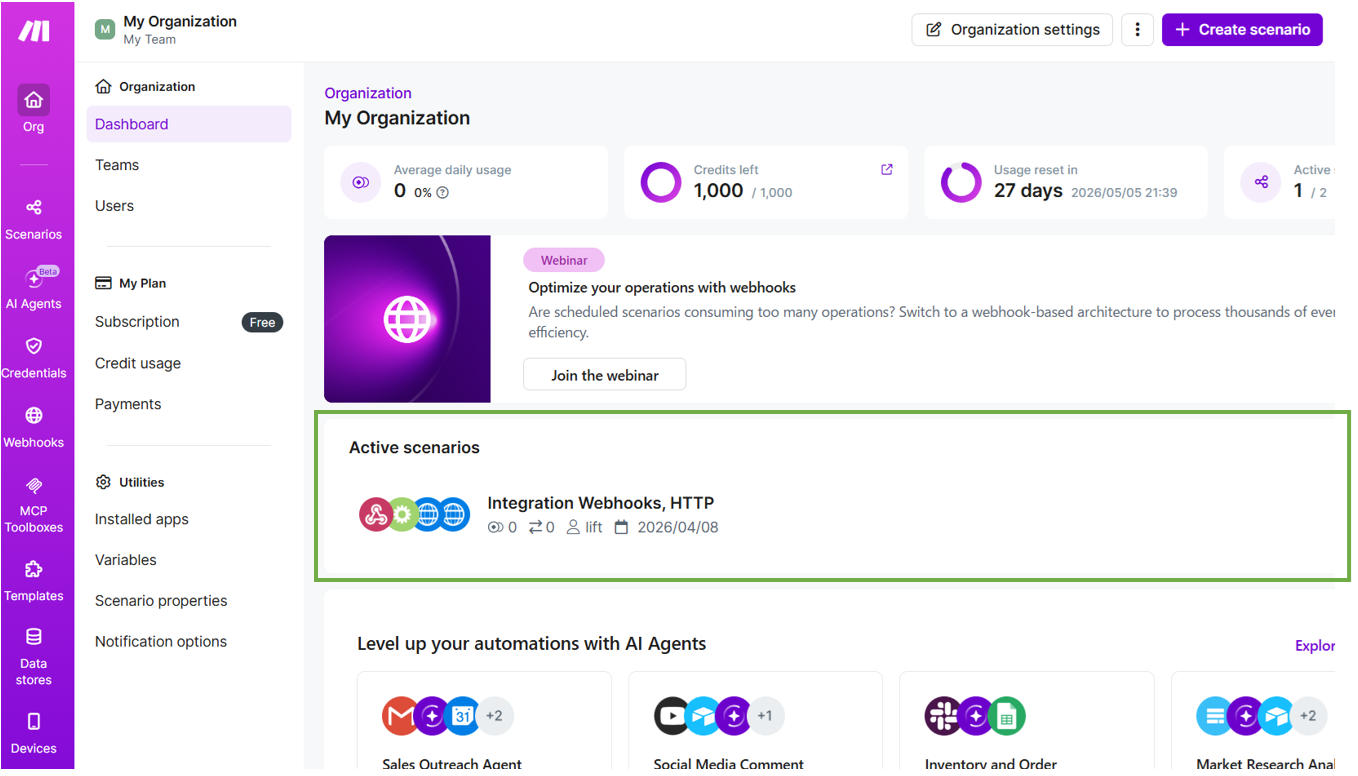Image resolution: width=1358 pixels, height=776 pixels.
Task: Open AI Agents beta section
Action: click(34, 288)
